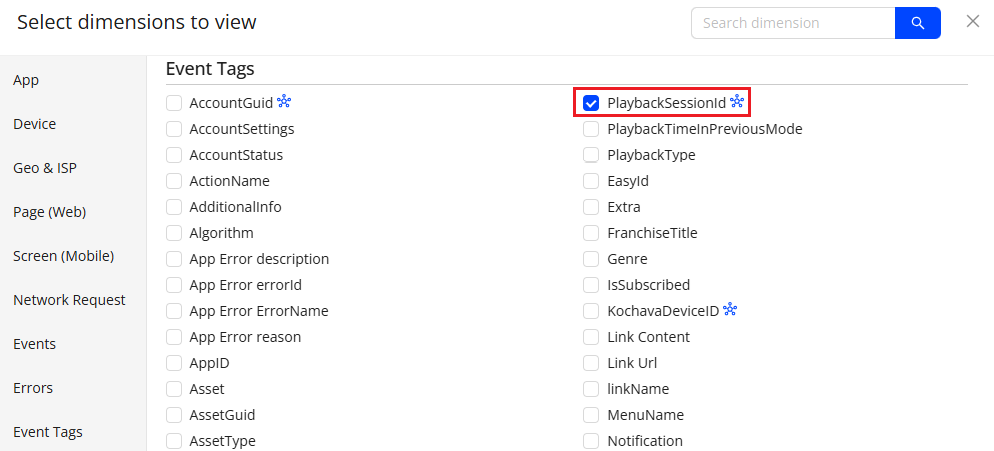
Task: Click into the Search dimension field
Action: 792,23
